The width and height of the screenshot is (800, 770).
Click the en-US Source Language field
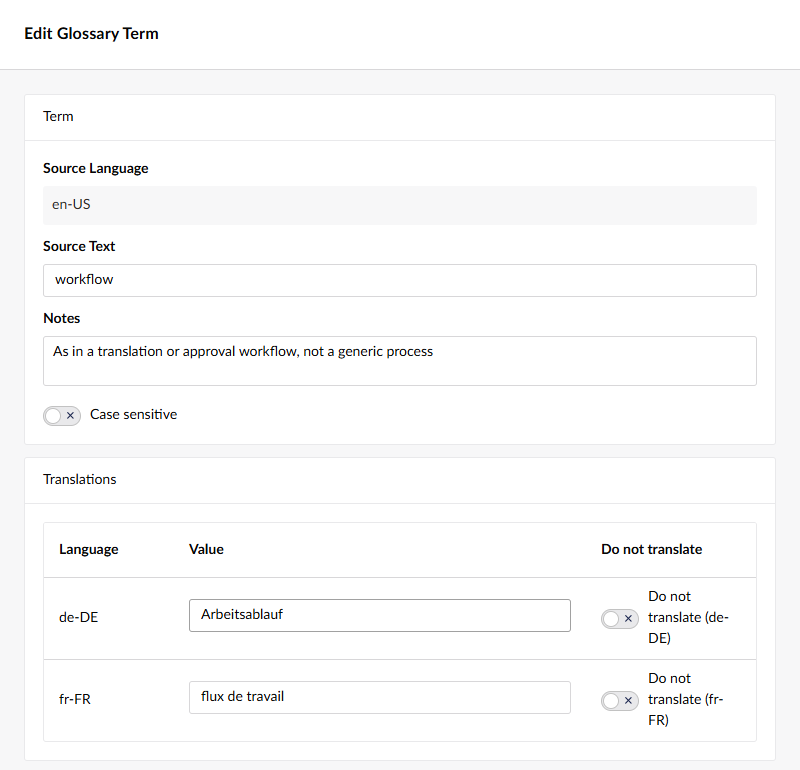click(x=399, y=205)
